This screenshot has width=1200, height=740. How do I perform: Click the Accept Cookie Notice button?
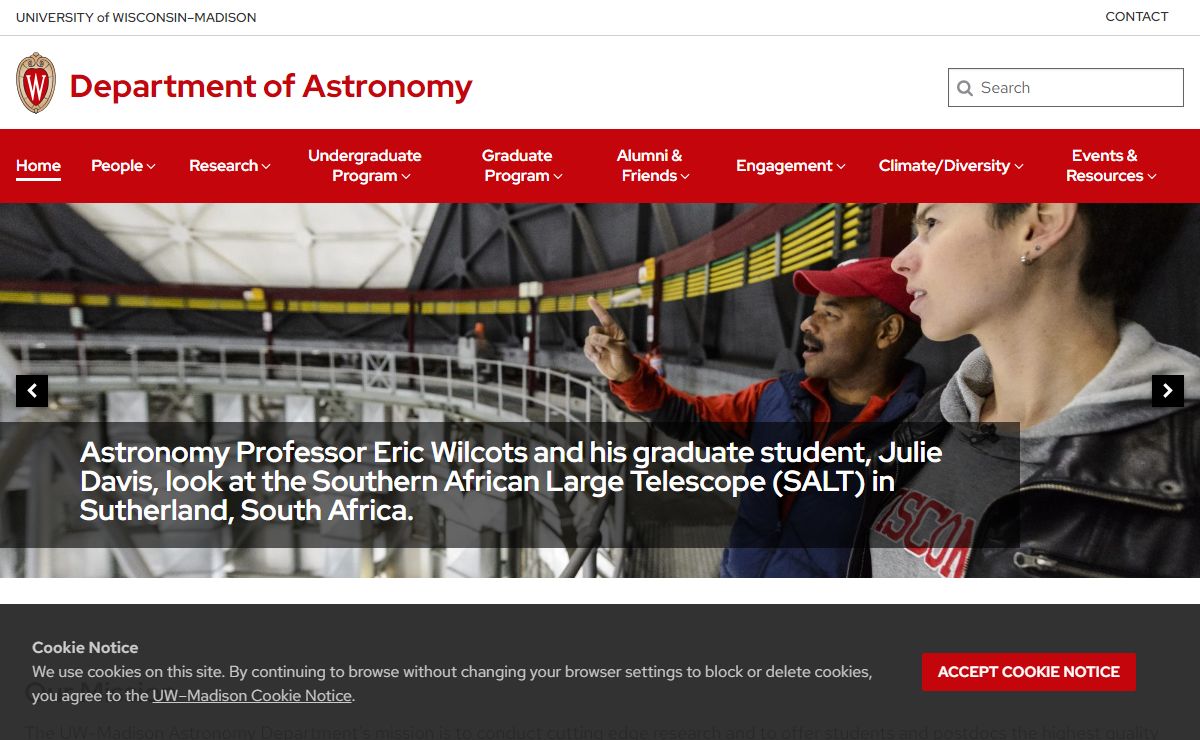[1029, 672]
